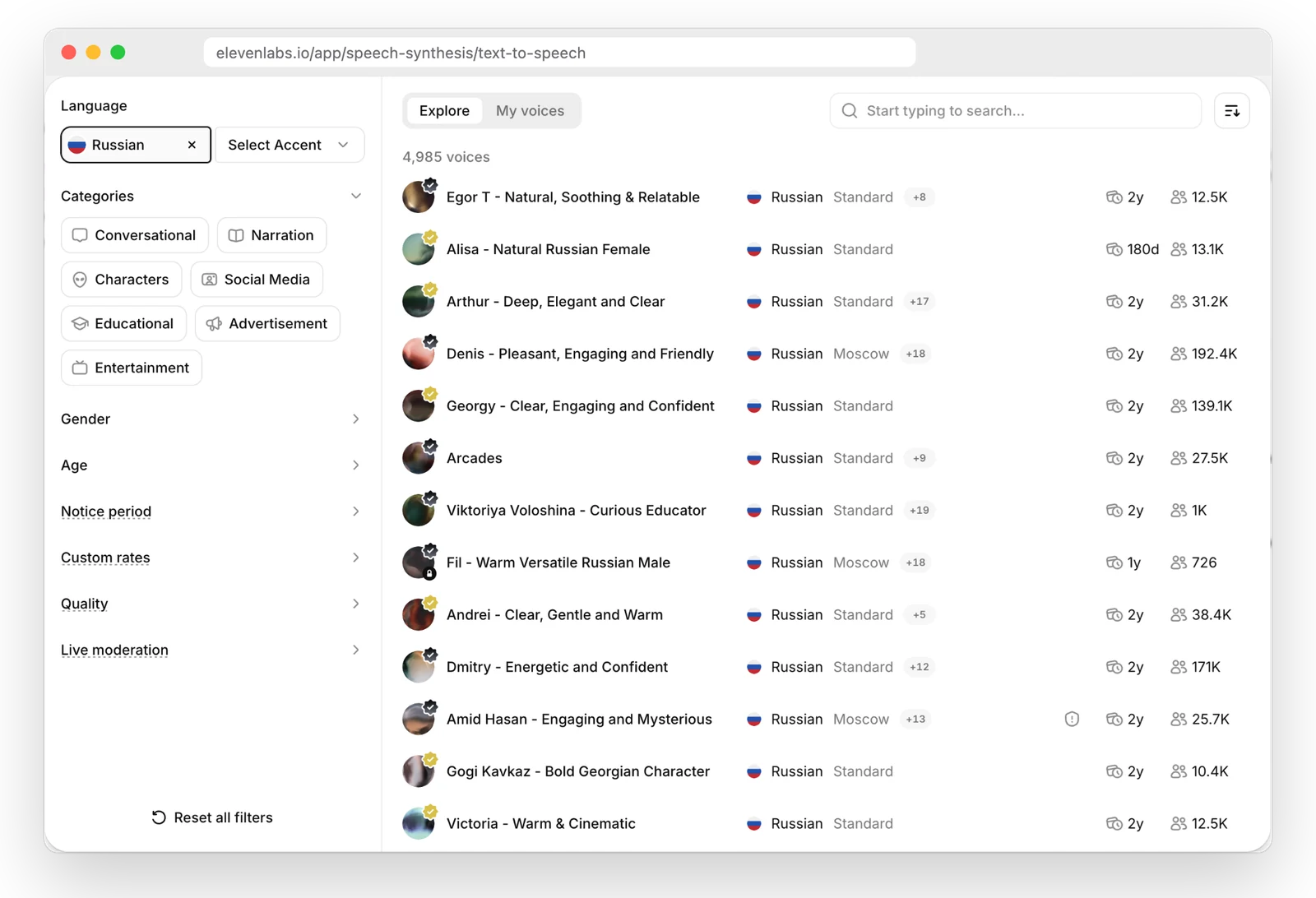Toggle the Advertisement category filter
1316x898 pixels.
[x=267, y=324]
